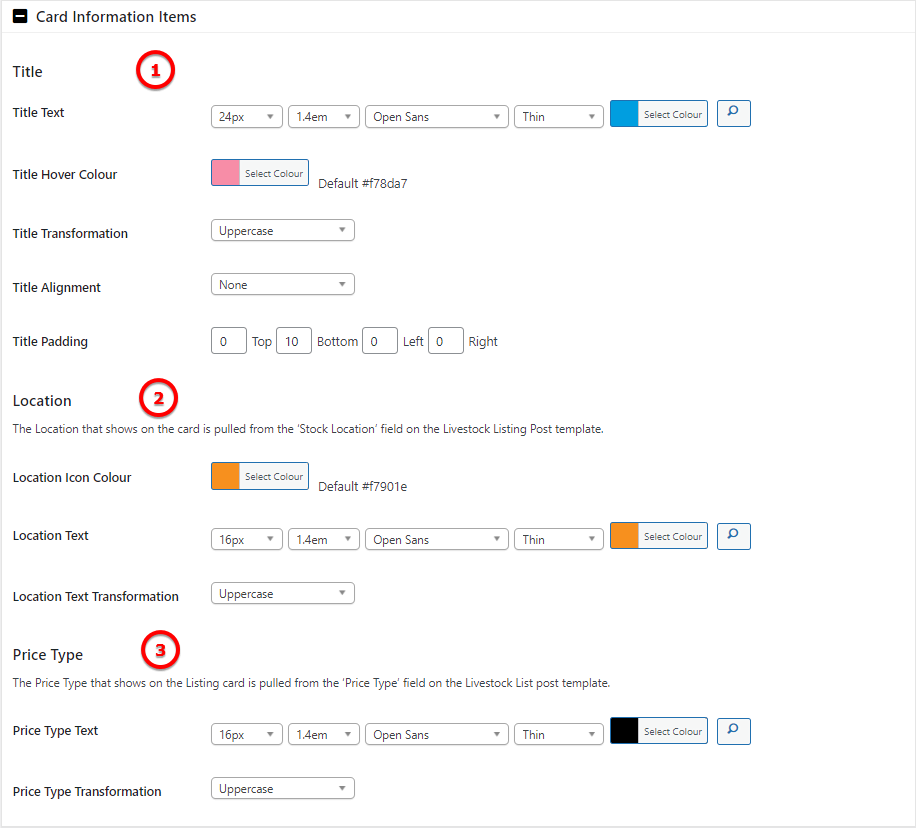Screen dimensions: 916x828
Task: Click the Price Type Text magnifier icon
Action: tap(733, 731)
